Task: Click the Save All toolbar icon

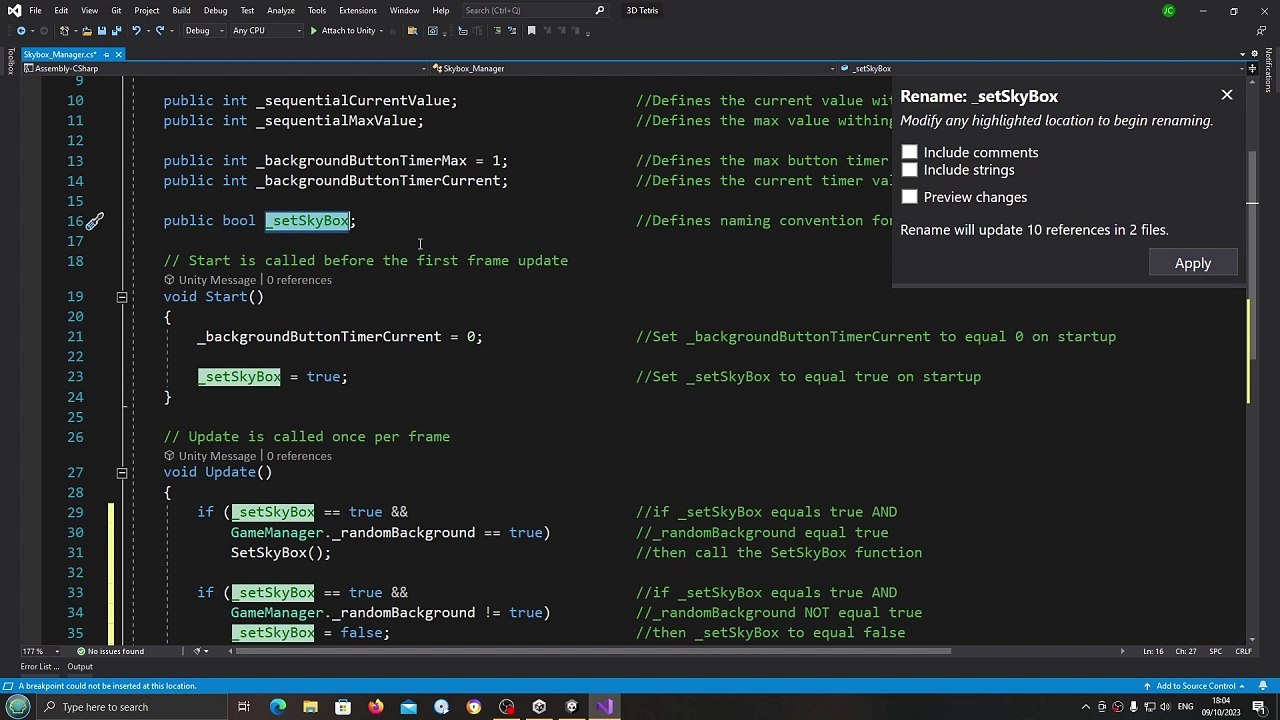Action: [115, 31]
